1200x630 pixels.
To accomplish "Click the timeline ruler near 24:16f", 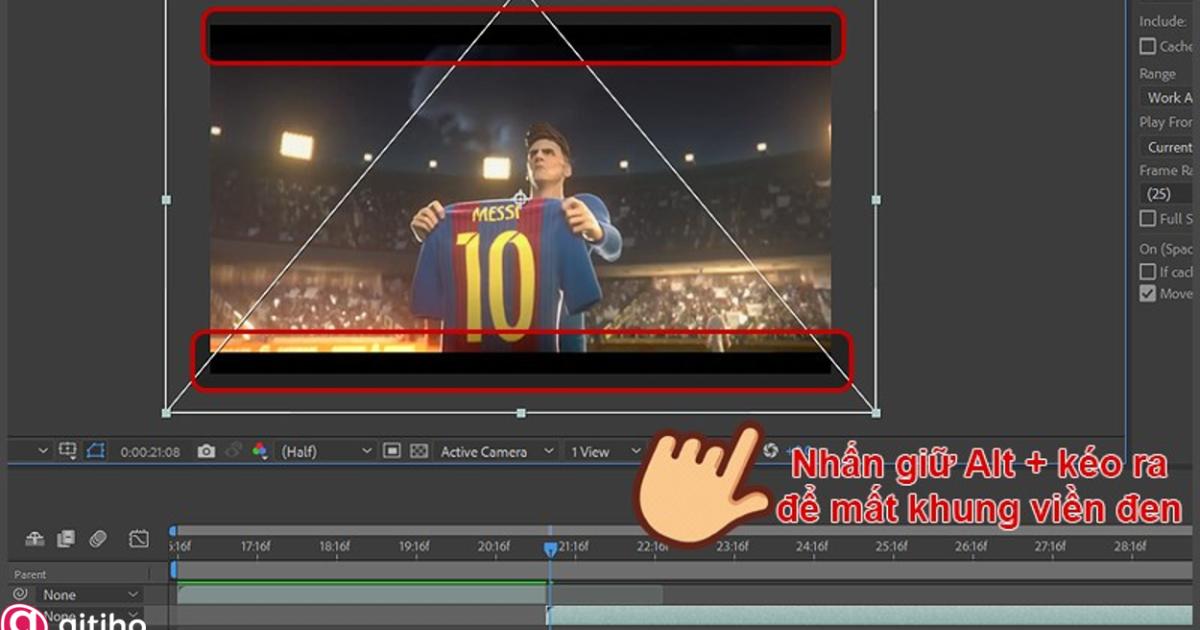I will [814, 547].
